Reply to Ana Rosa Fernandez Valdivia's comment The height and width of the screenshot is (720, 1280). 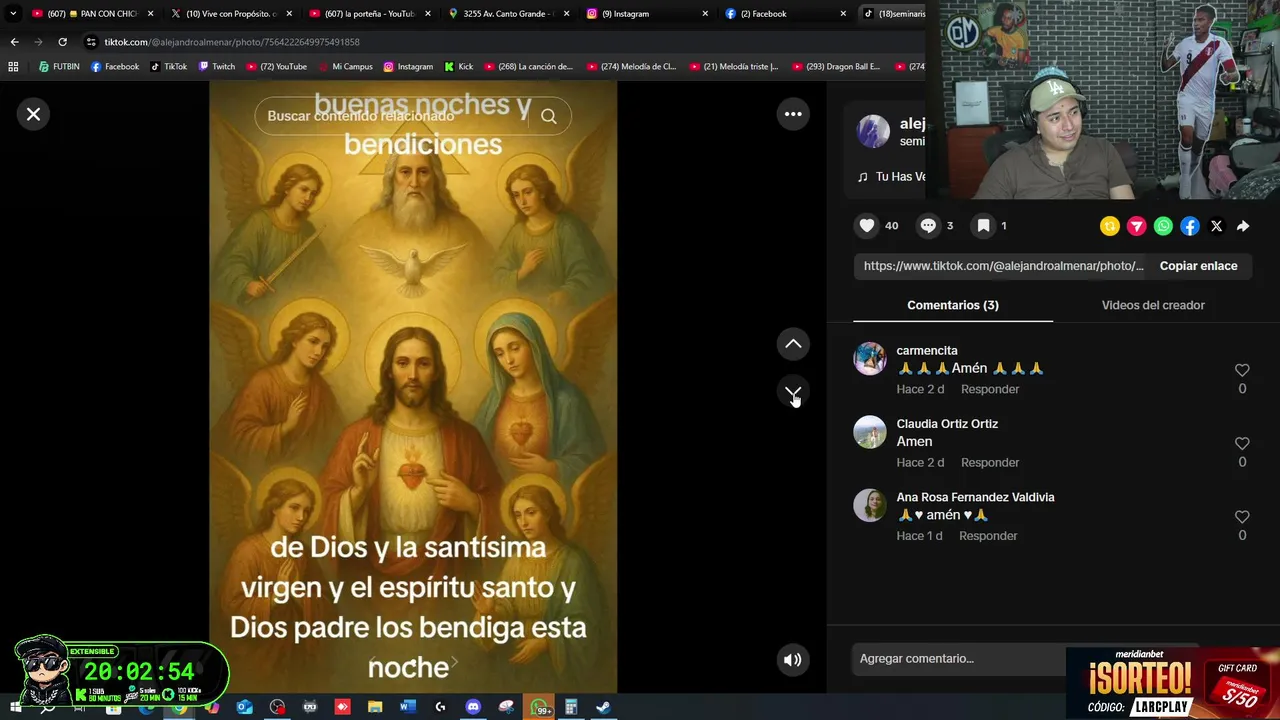point(988,536)
